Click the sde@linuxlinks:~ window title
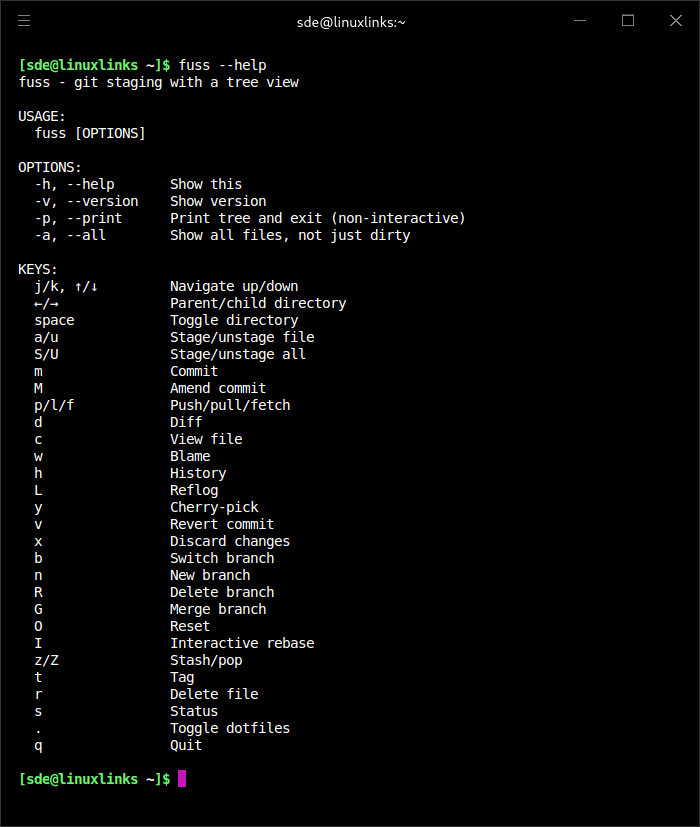Viewport: 700px width, 827px height. coord(351,21)
